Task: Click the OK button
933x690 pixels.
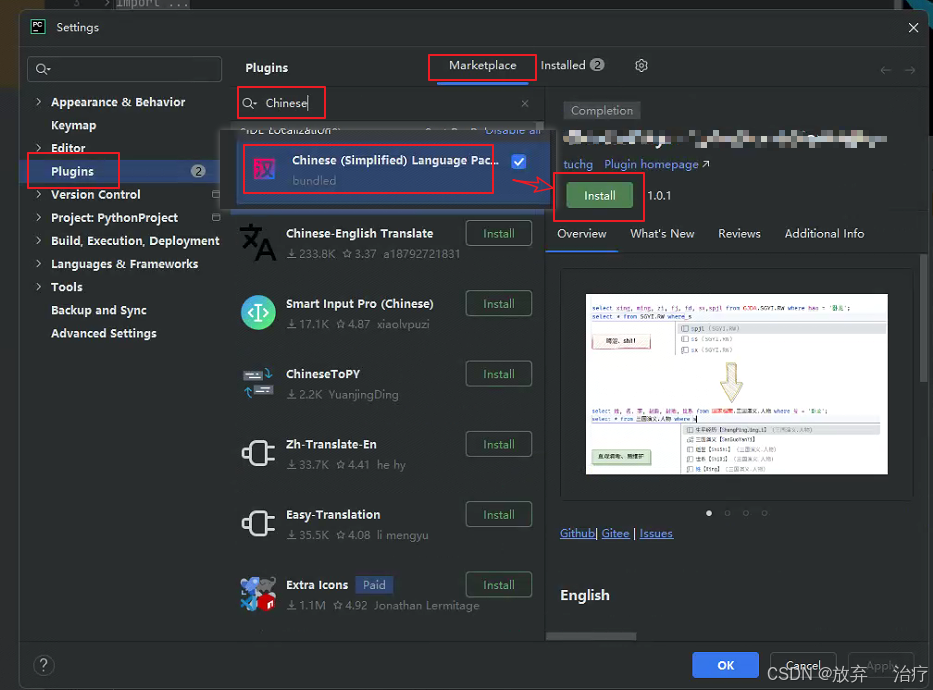Action: pos(725,665)
